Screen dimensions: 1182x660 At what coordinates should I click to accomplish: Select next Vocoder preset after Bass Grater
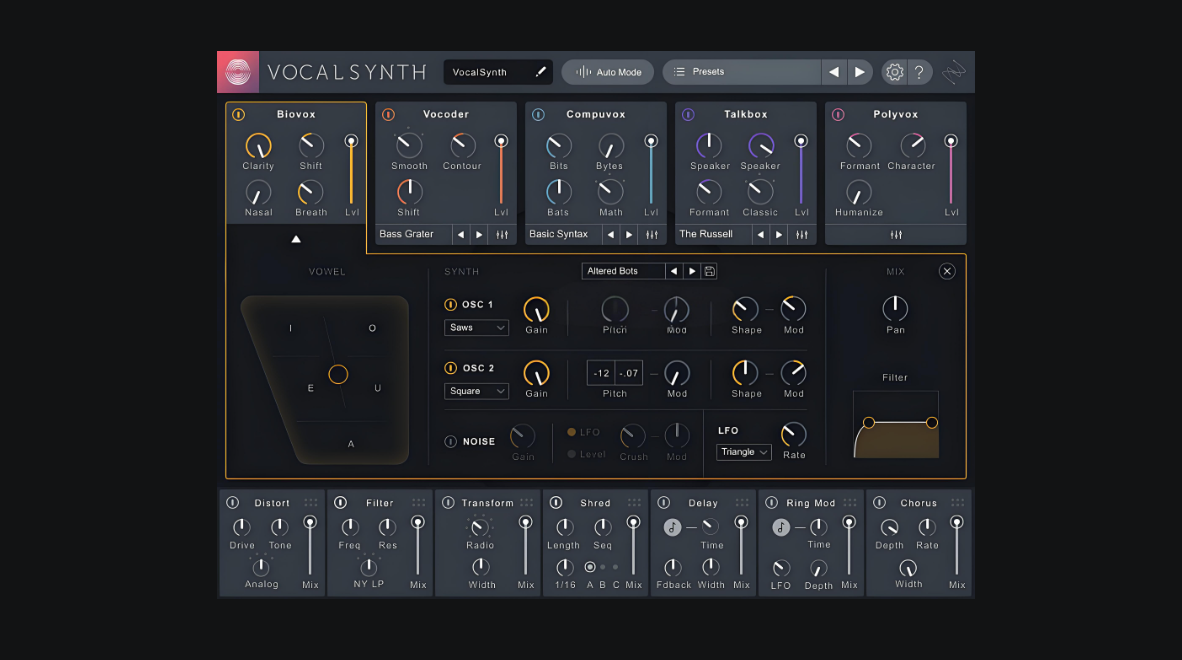(x=479, y=234)
